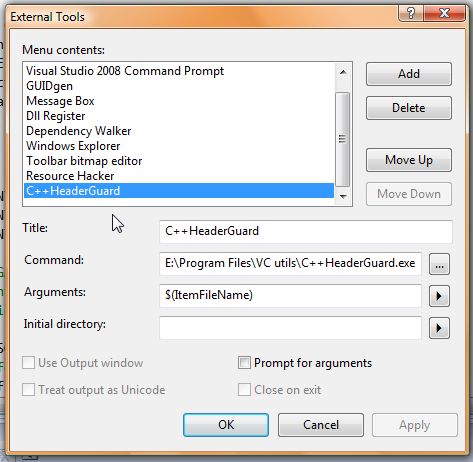Click the Move Up button

click(x=409, y=160)
